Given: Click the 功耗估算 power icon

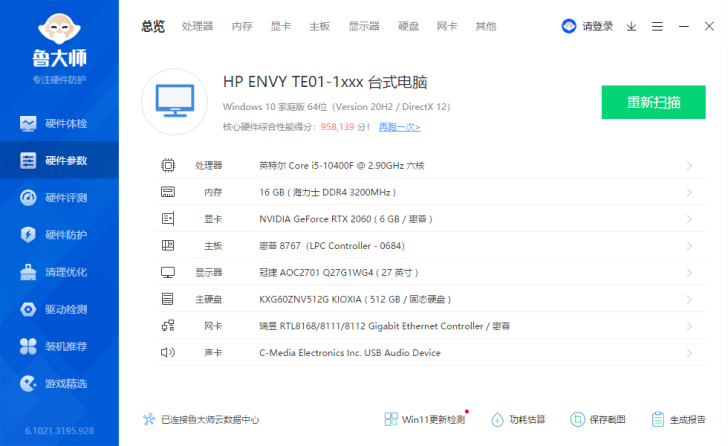Looking at the screenshot, I should (497, 420).
